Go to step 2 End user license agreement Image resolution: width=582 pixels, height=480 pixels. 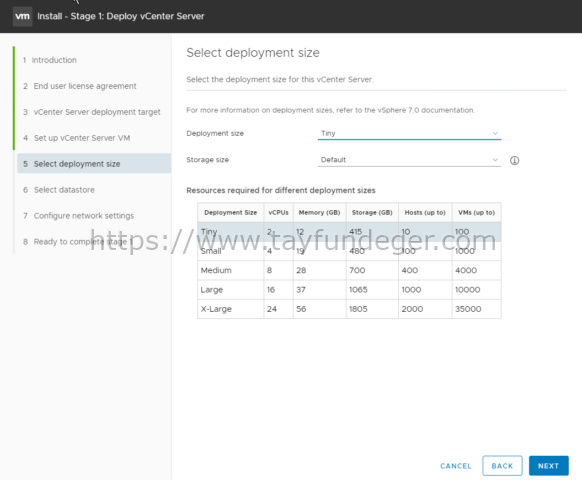79,86
